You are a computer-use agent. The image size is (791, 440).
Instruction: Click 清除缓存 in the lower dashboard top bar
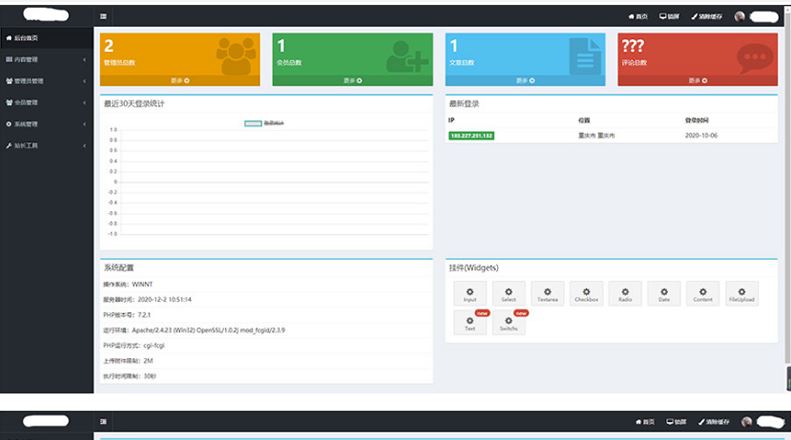pos(714,422)
